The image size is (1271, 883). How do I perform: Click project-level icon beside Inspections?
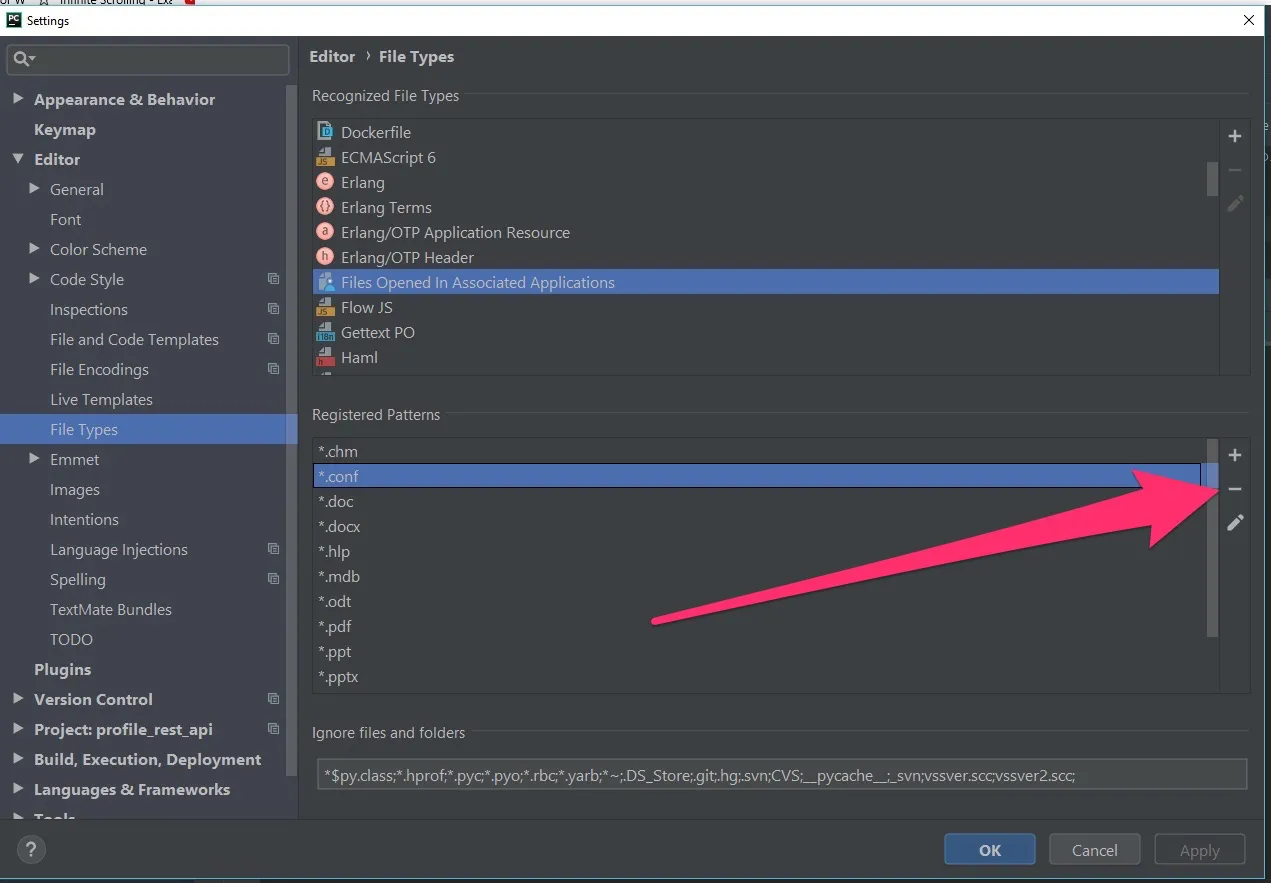click(273, 309)
